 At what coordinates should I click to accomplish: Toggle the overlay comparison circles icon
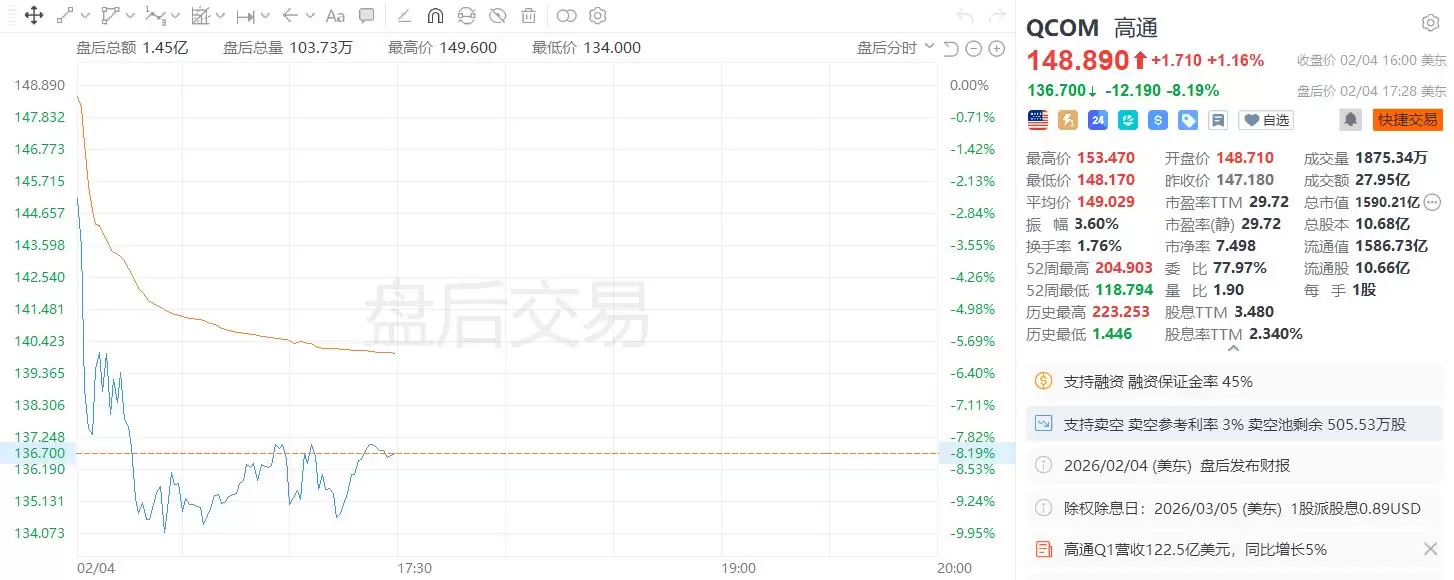click(x=567, y=16)
